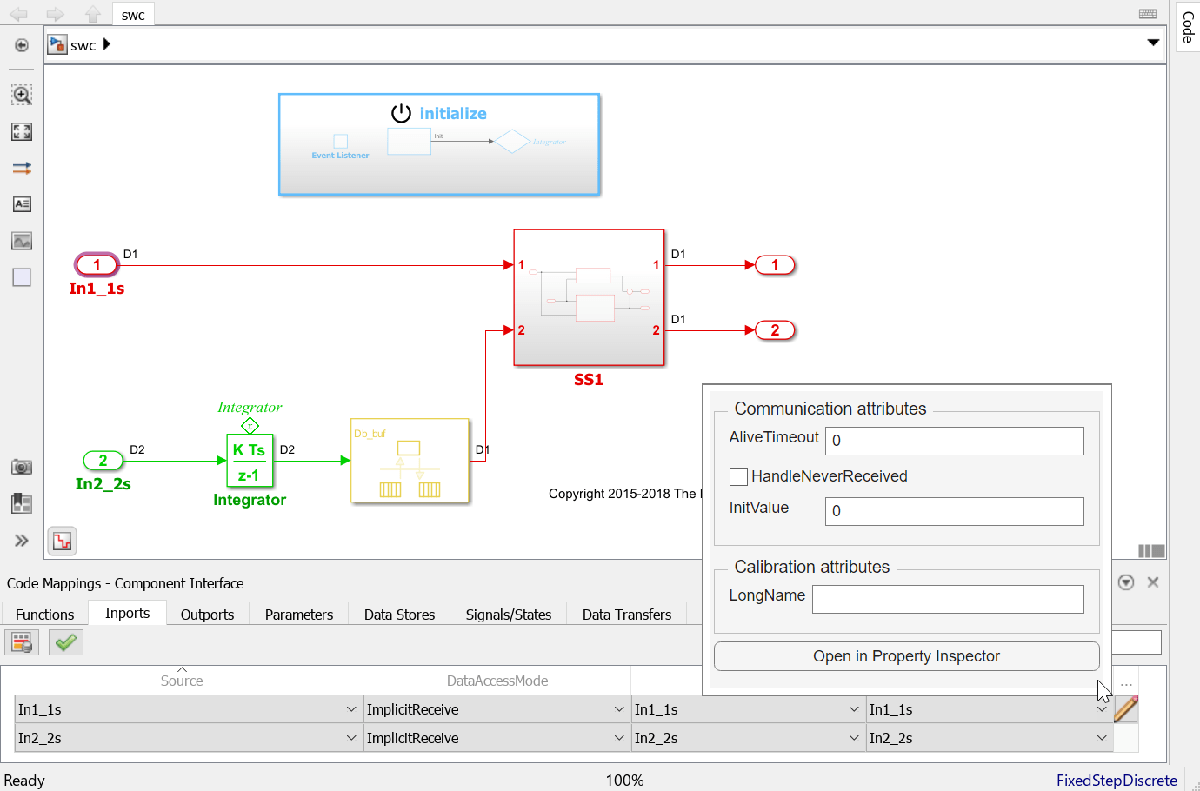The image size is (1200, 791).
Task: Click the hide/show explorer bar icon
Action: click(21, 44)
